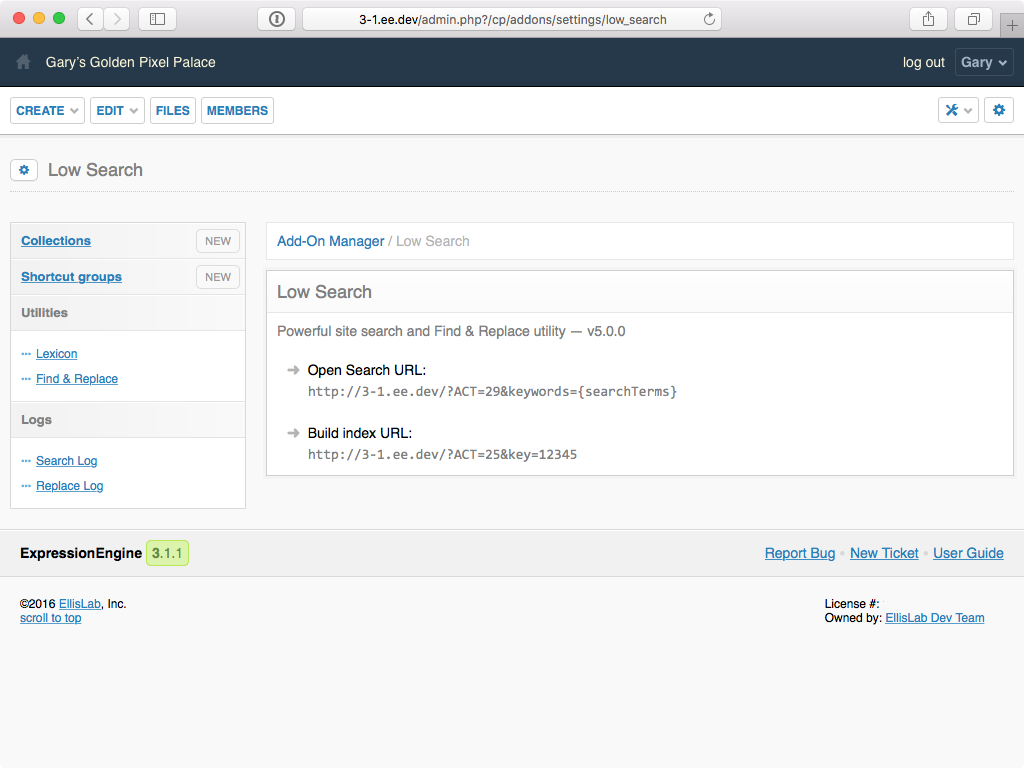1024x768 pixels.
Task: Toggle the Safari sidebar button
Action: click(157, 19)
